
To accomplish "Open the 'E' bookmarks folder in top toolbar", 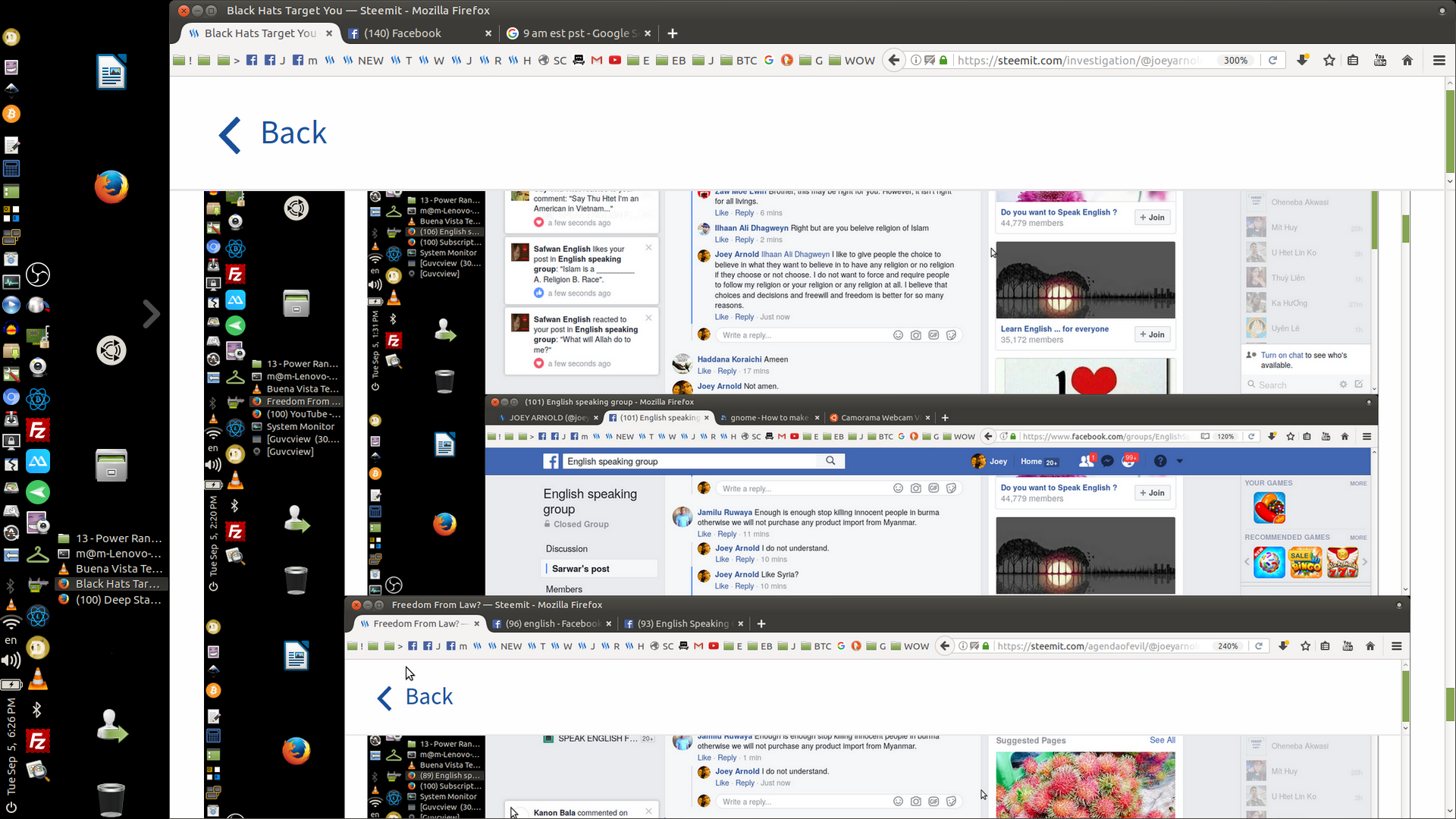I will [639, 60].
